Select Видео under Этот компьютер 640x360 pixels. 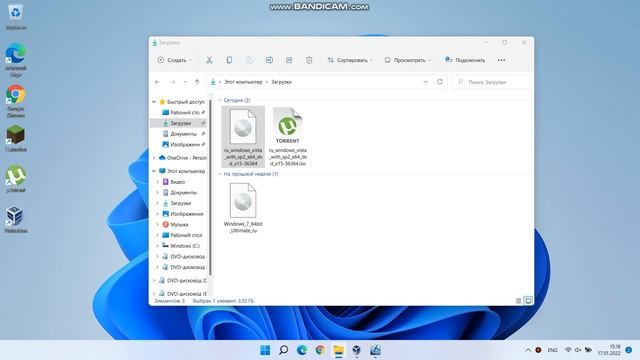coord(177,182)
